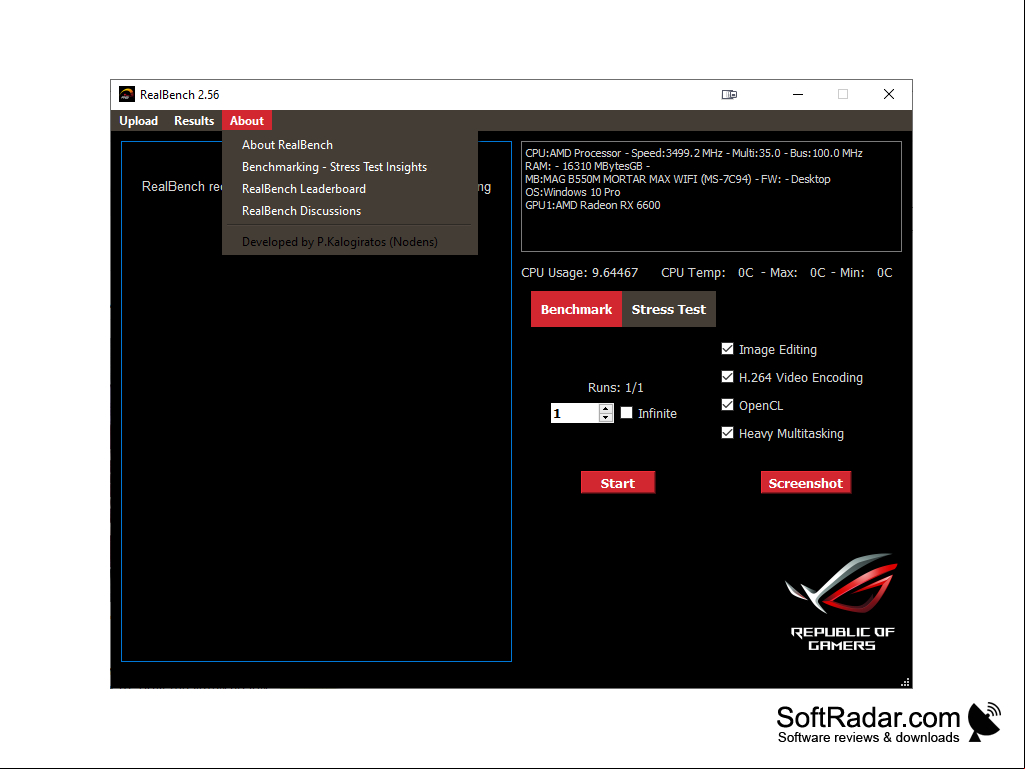This screenshot has width=1025, height=769.
Task: Click the Republic of Gamers logo
Action: pyautogui.click(x=842, y=602)
